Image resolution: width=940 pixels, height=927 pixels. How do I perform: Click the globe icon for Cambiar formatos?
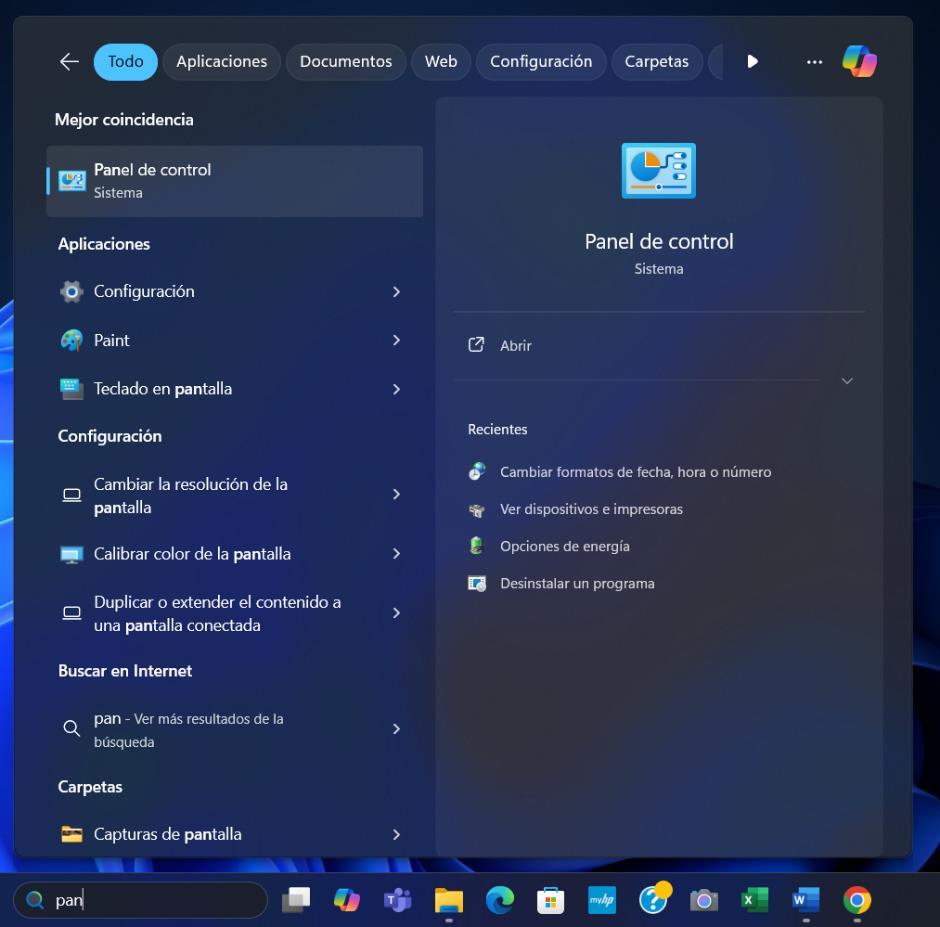(x=477, y=471)
